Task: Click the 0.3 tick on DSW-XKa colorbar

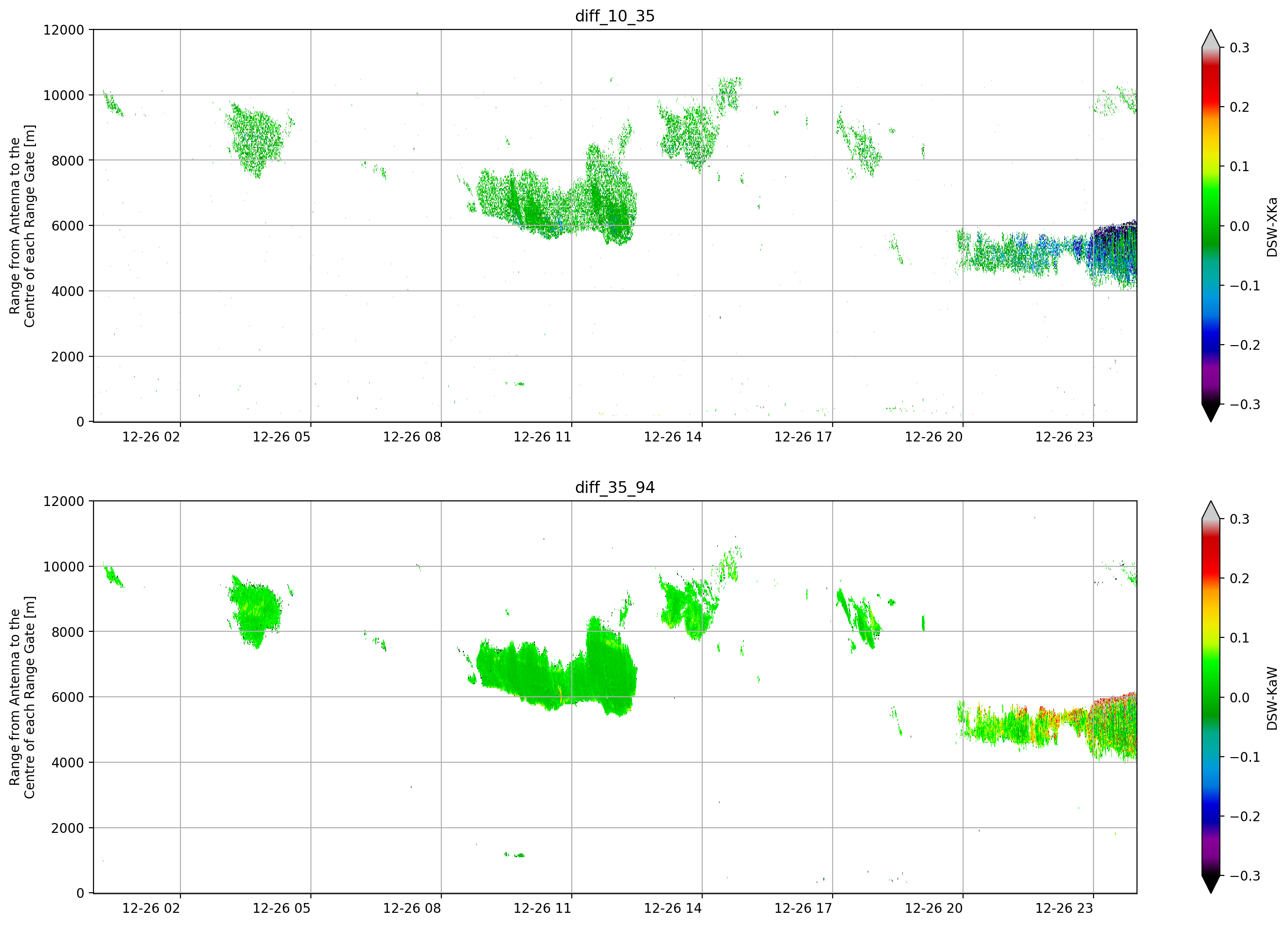Action: pyautogui.click(x=1239, y=48)
